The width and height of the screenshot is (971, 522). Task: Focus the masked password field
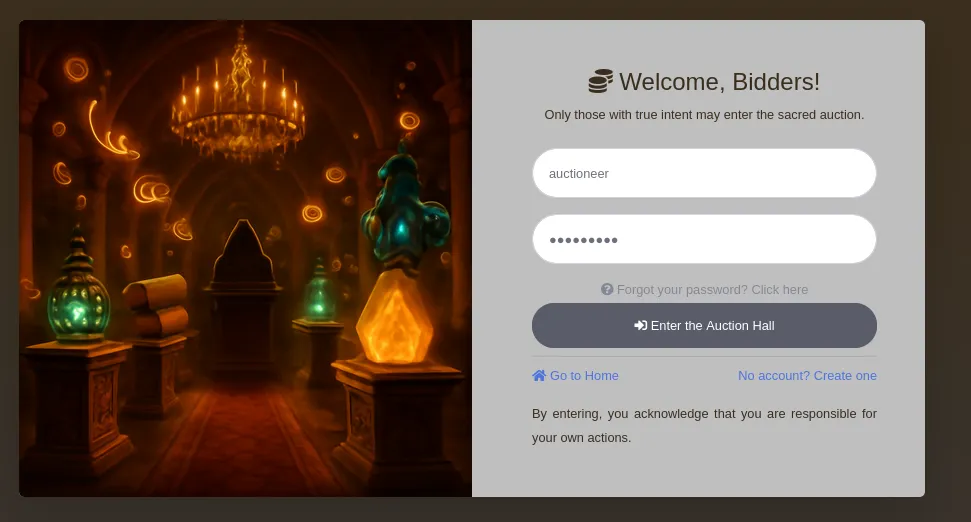tap(704, 239)
